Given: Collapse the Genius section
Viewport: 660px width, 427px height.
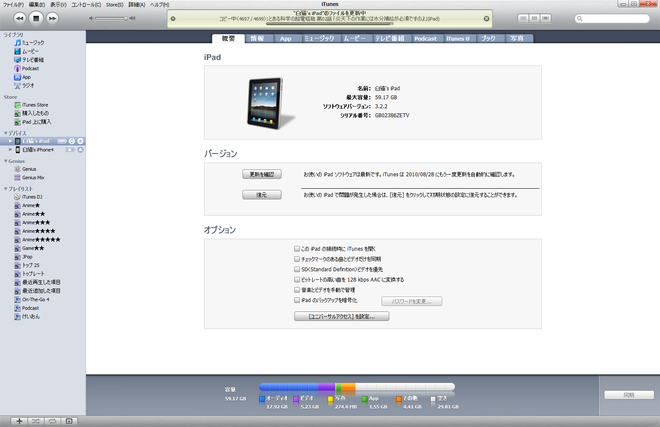Looking at the screenshot, I should pyautogui.click(x=5, y=161).
